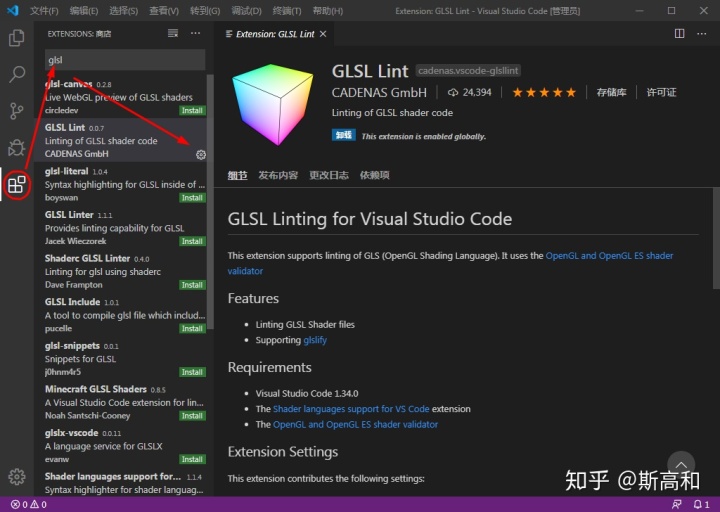Split the editor to the right
The image size is (720, 512).
[680, 34]
